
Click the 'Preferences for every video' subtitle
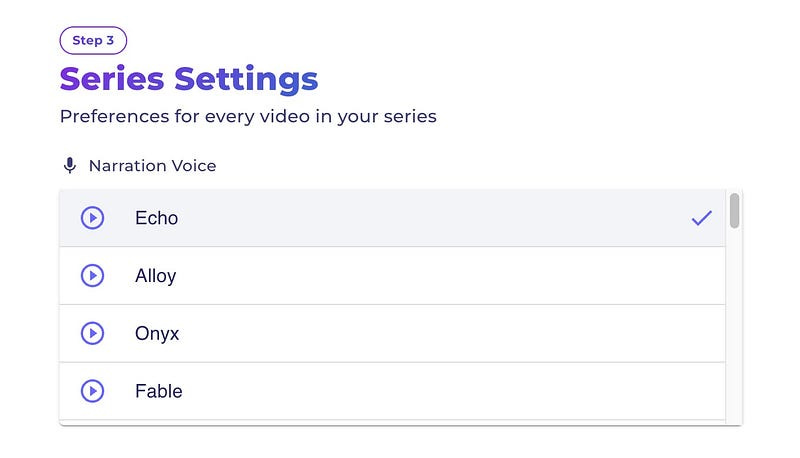[x=248, y=117]
